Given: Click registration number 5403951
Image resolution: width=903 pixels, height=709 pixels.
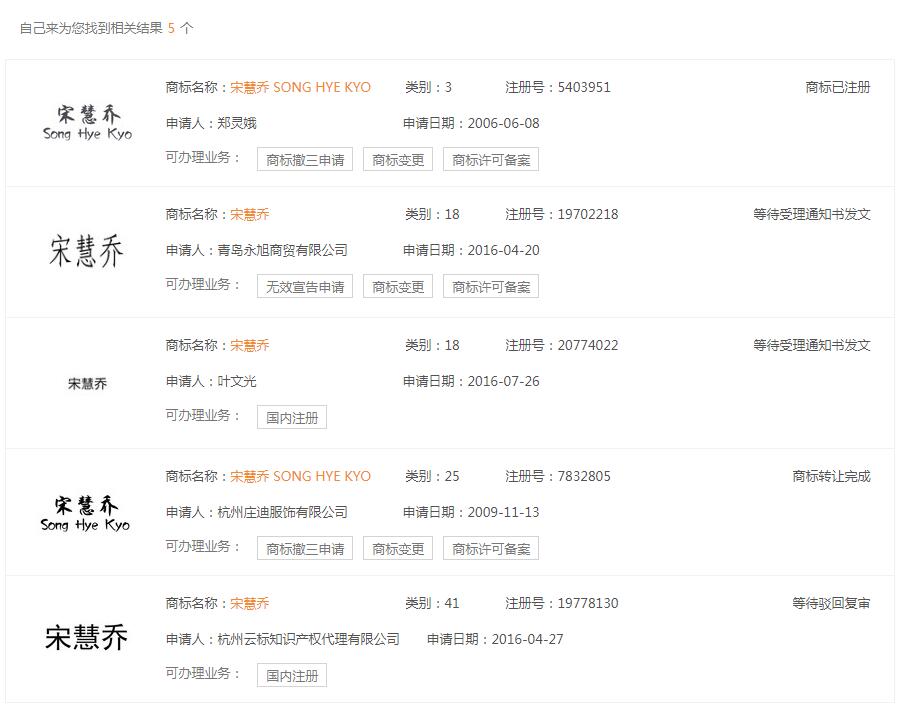Looking at the screenshot, I should pos(584,87).
